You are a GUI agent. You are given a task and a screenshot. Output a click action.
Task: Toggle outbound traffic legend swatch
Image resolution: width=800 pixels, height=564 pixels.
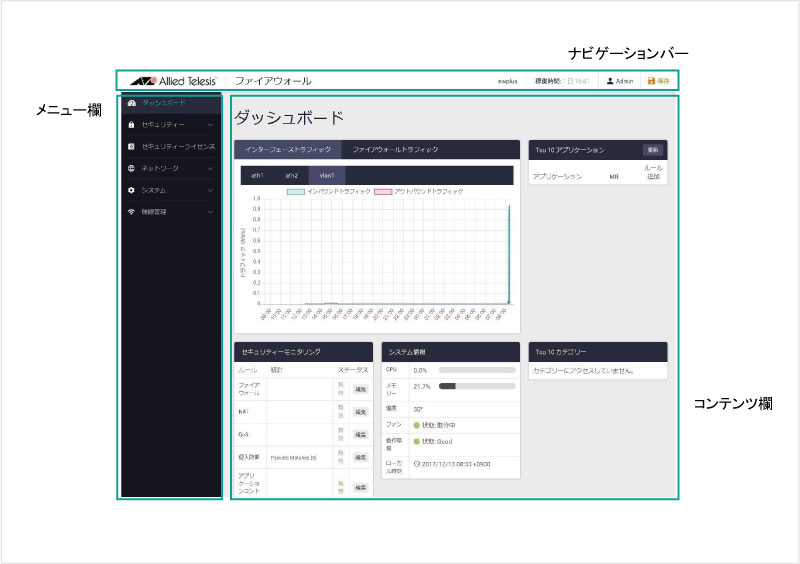click(x=383, y=191)
